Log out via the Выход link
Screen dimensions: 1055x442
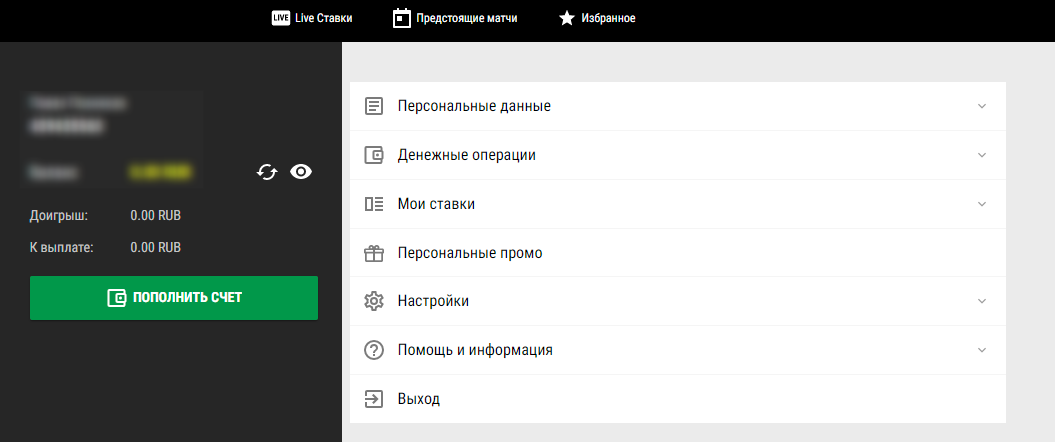click(x=418, y=399)
